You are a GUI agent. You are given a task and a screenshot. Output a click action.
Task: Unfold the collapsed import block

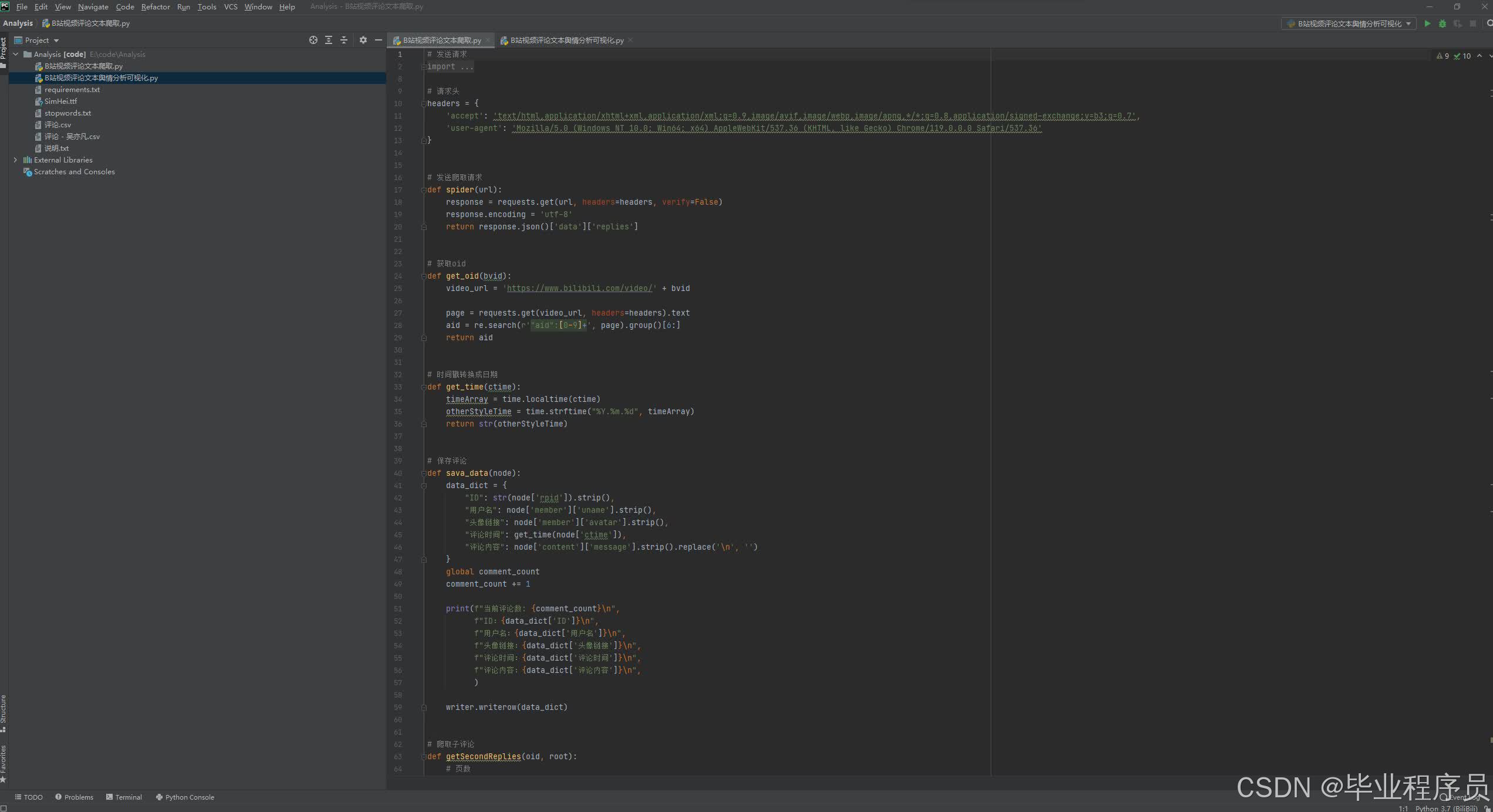(x=423, y=67)
